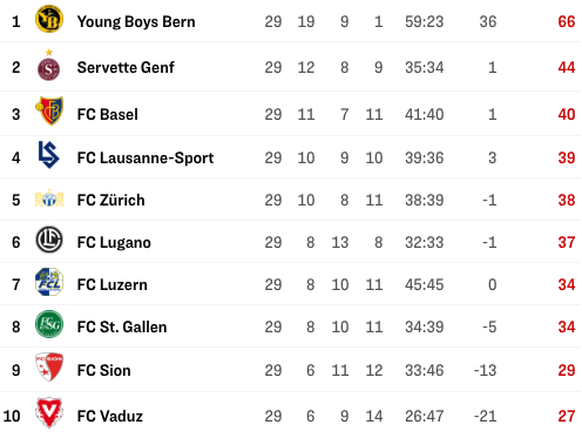Select the FC Basel crest icon

point(49,111)
